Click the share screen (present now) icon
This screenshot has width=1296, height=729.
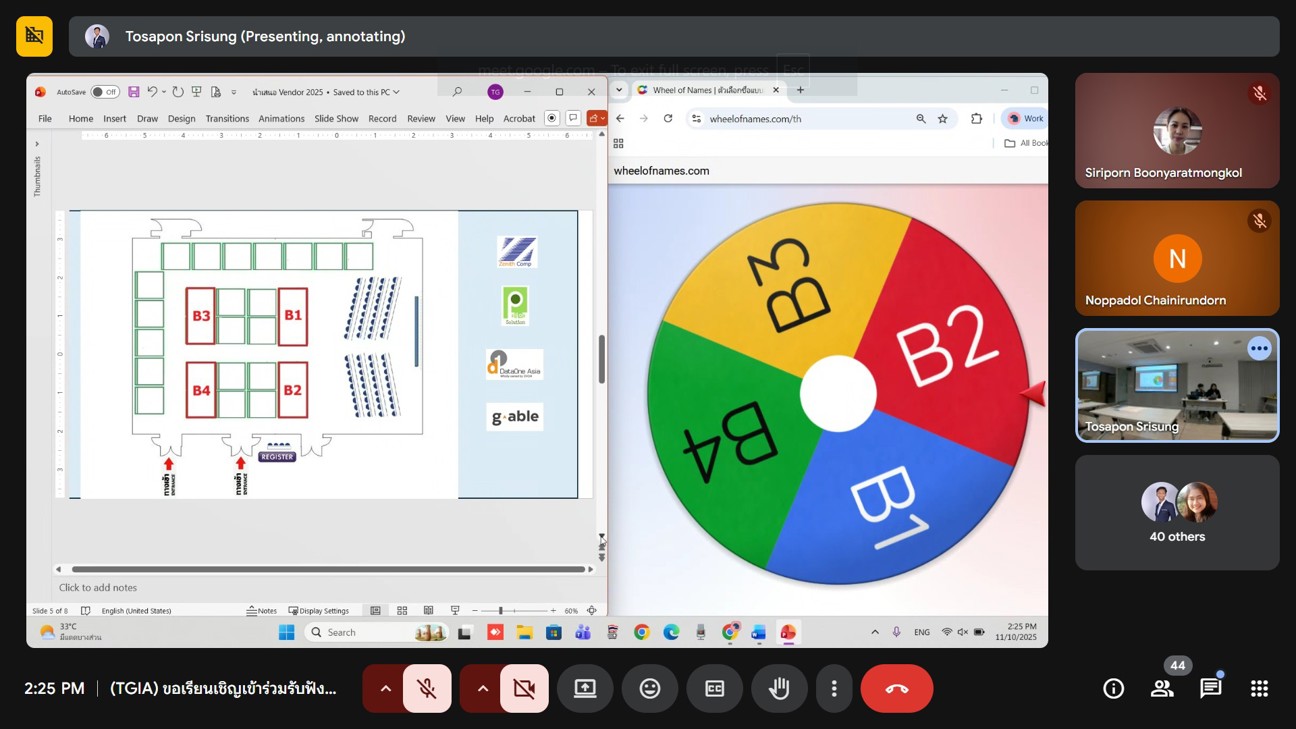(x=585, y=689)
